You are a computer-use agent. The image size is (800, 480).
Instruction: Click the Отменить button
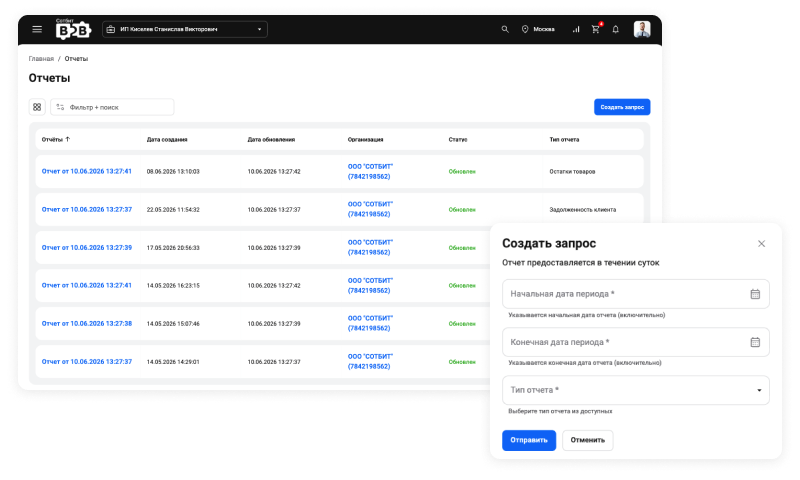587,440
